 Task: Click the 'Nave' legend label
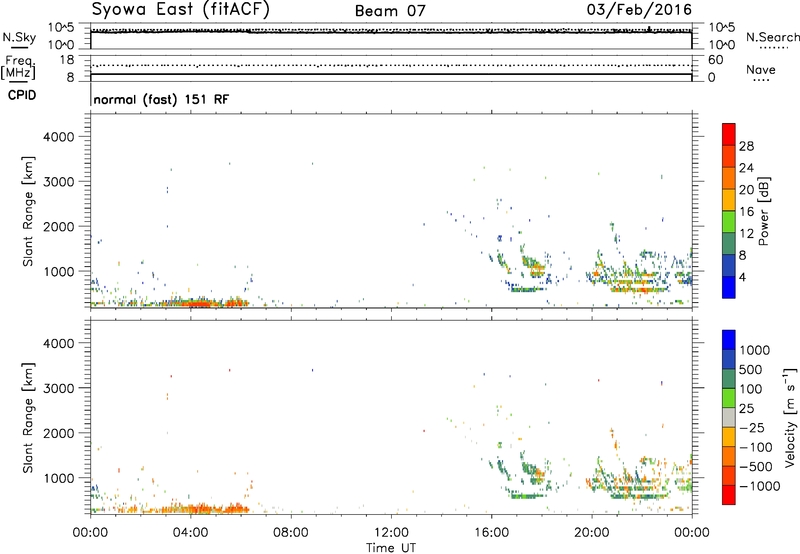click(761, 69)
